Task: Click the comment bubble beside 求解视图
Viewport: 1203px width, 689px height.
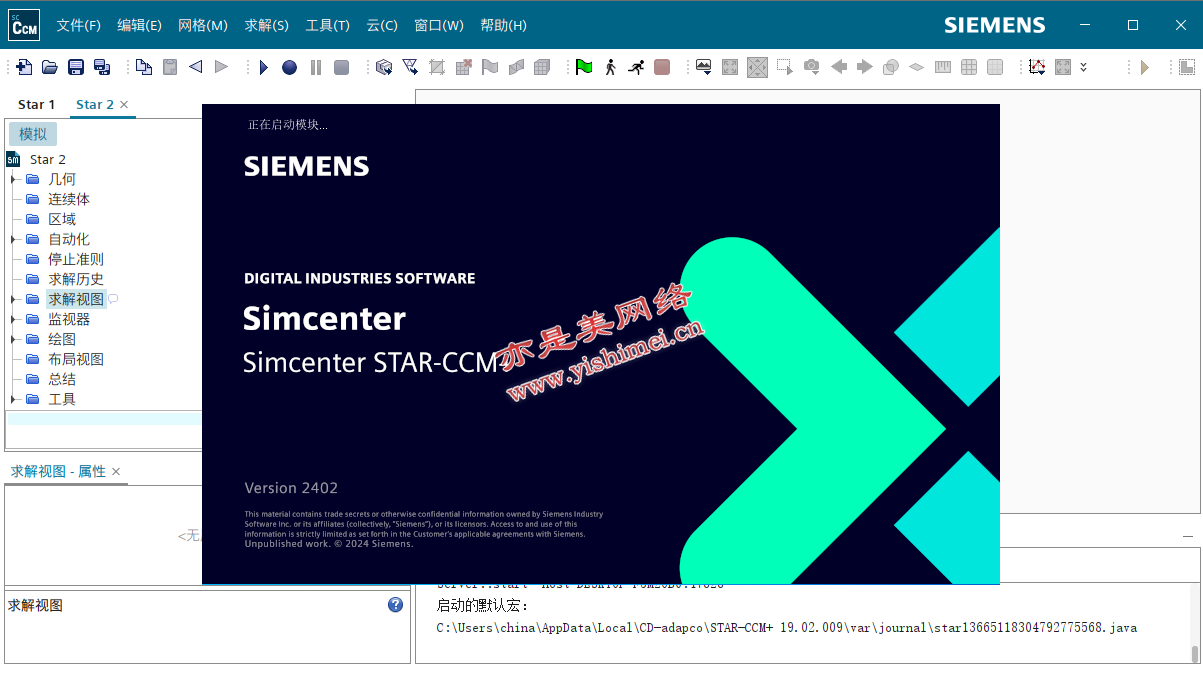Action: pyautogui.click(x=113, y=299)
